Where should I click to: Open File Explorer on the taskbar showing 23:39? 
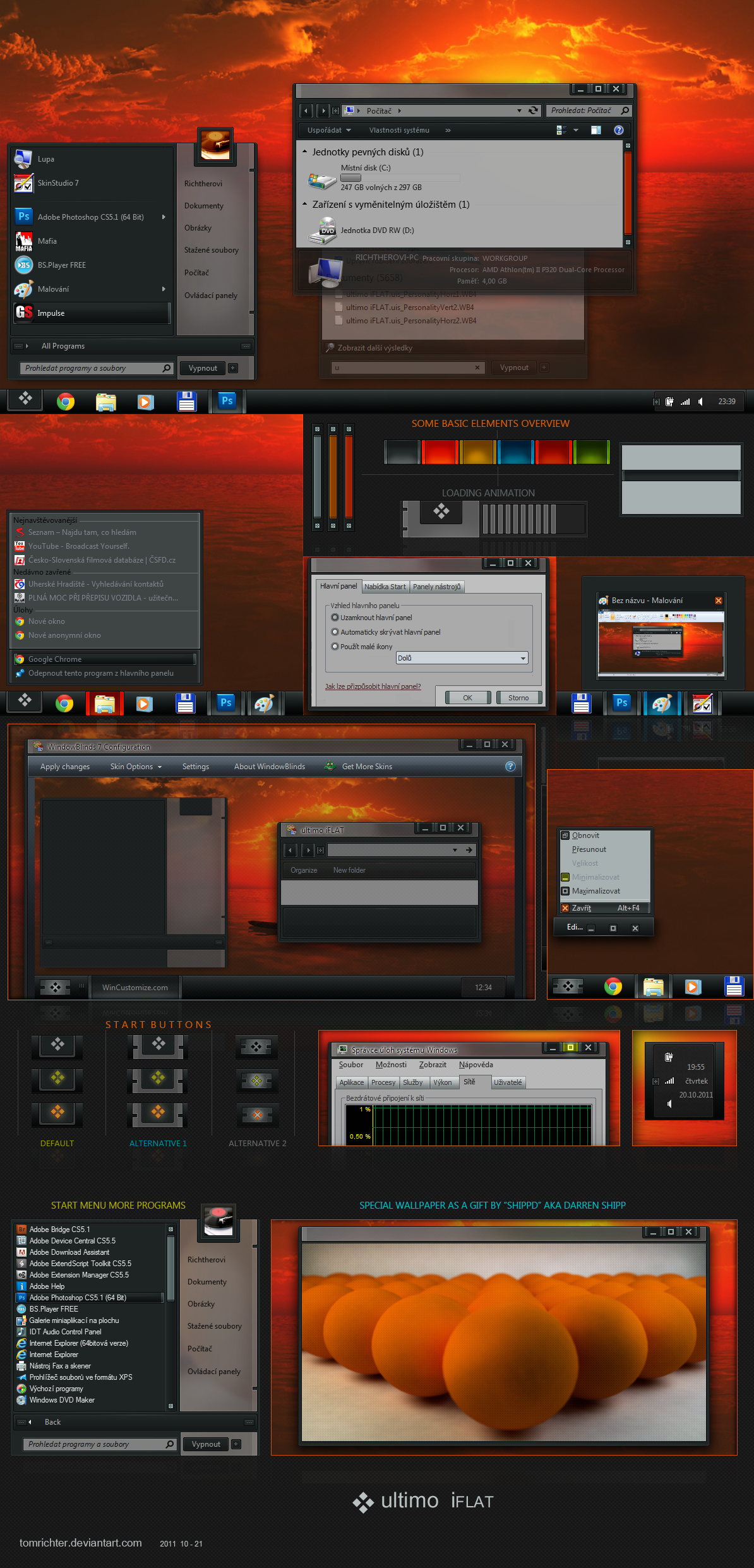(x=106, y=402)
